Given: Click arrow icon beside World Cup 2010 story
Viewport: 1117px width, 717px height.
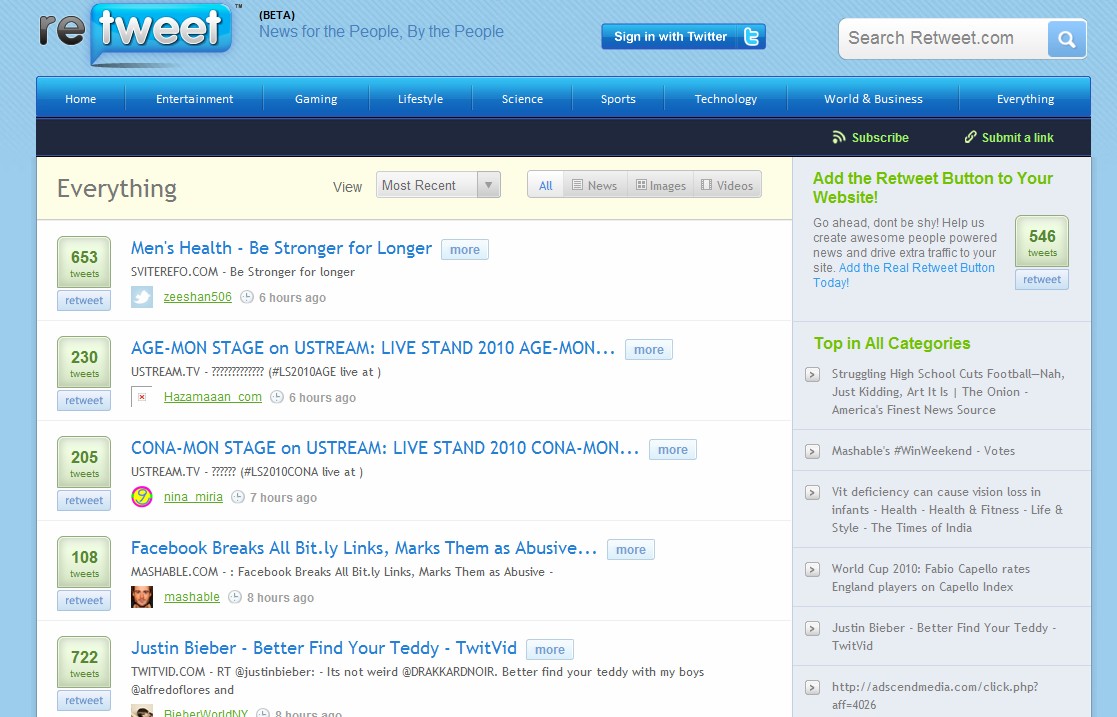Looking at the screenshot, I should point(812,569).
